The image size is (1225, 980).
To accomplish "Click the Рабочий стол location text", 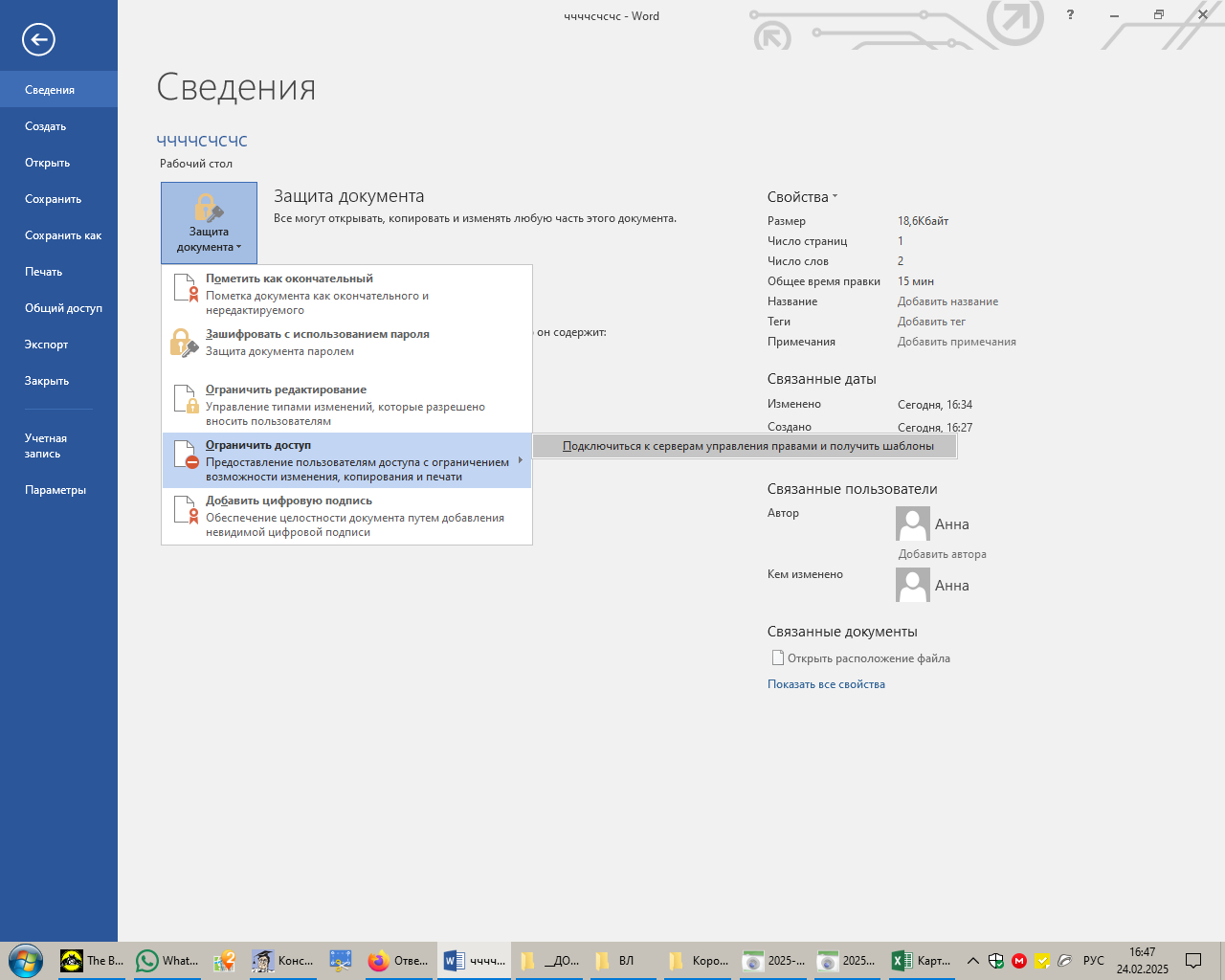I will click(x=196, y=164).
